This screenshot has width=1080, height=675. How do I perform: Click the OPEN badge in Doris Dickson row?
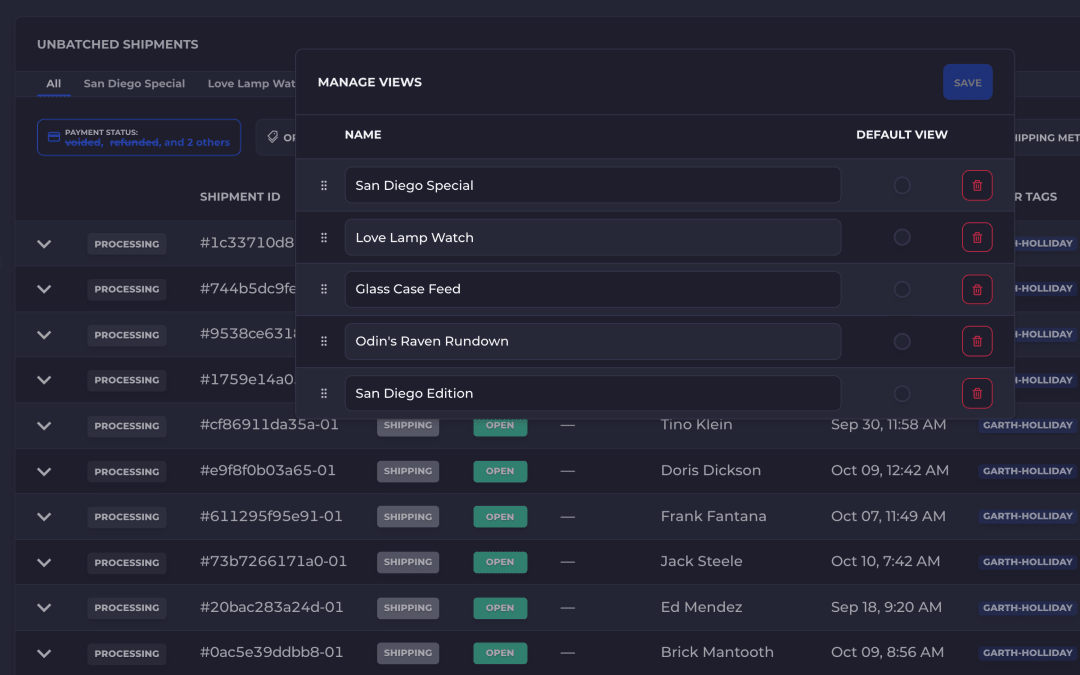(x=500, y=471)
